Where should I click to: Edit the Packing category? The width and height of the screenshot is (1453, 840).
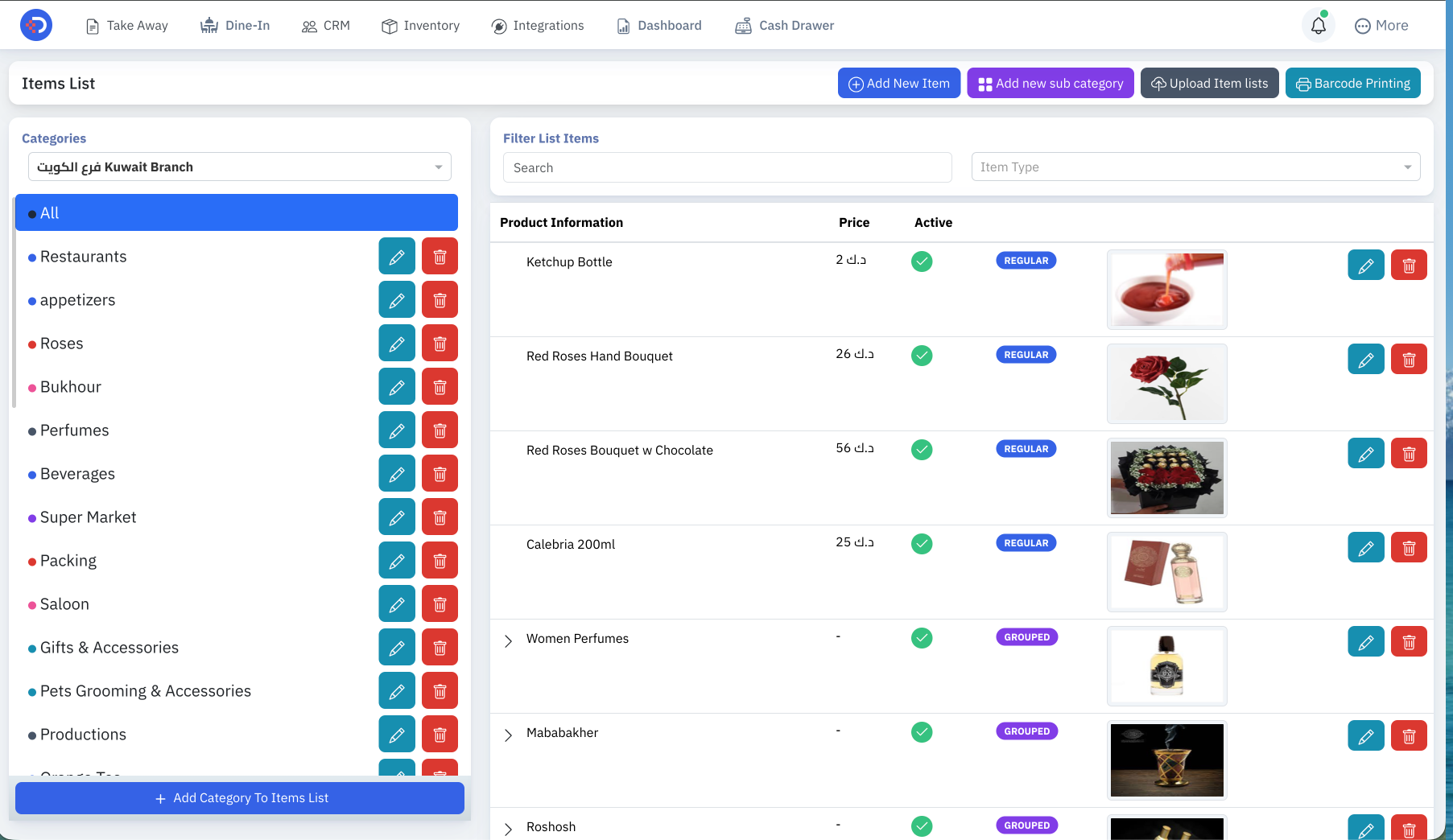click(x=397, y=561)
